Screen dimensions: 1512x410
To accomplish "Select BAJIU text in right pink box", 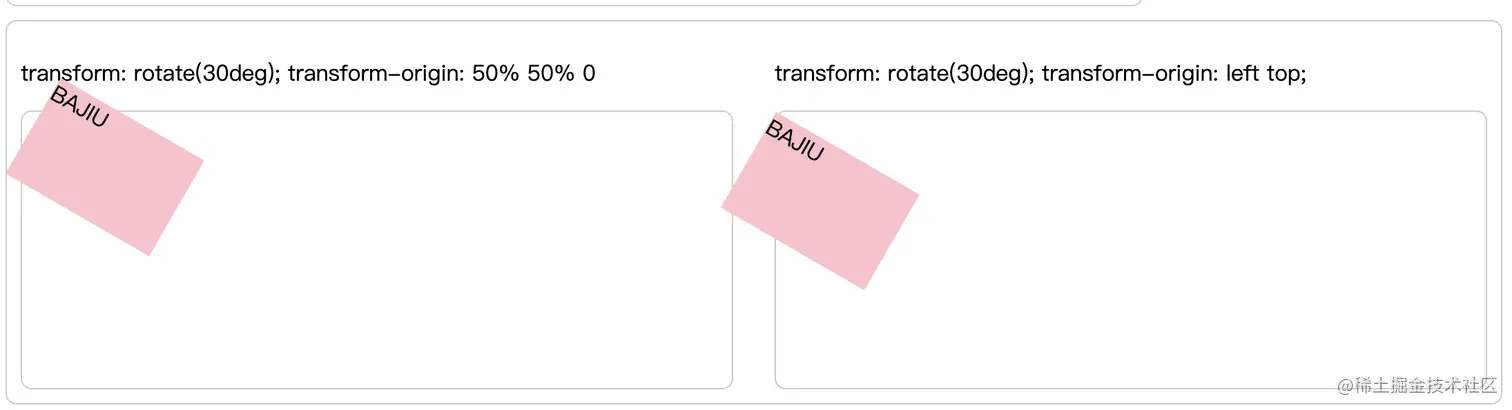I will coord(795,140).
